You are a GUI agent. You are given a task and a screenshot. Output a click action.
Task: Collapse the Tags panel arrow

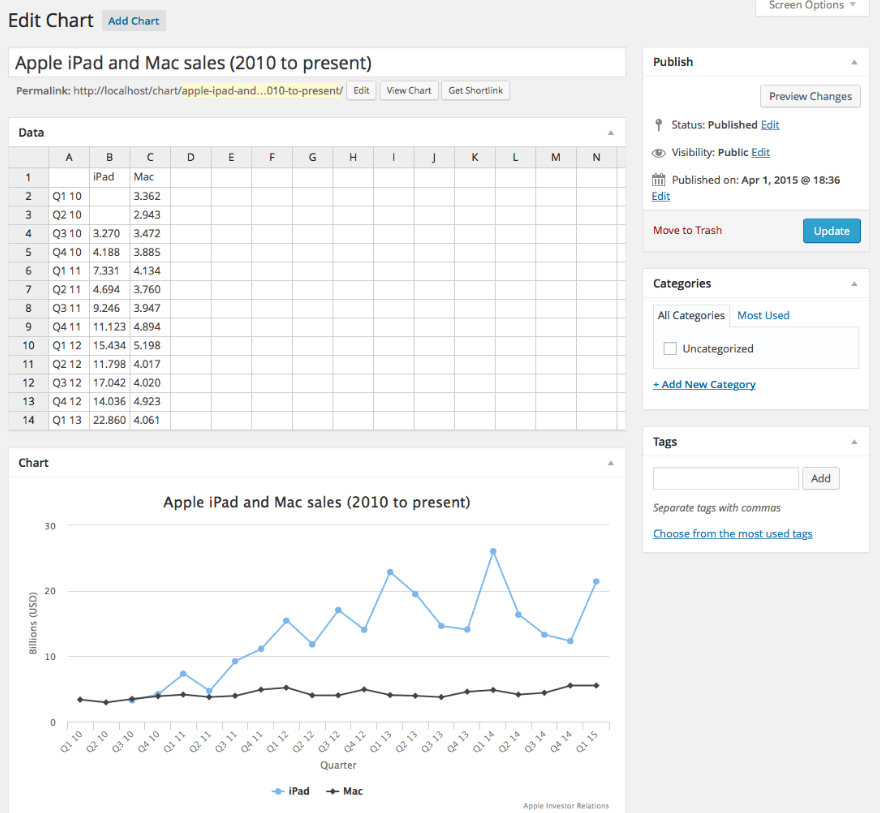853,442
